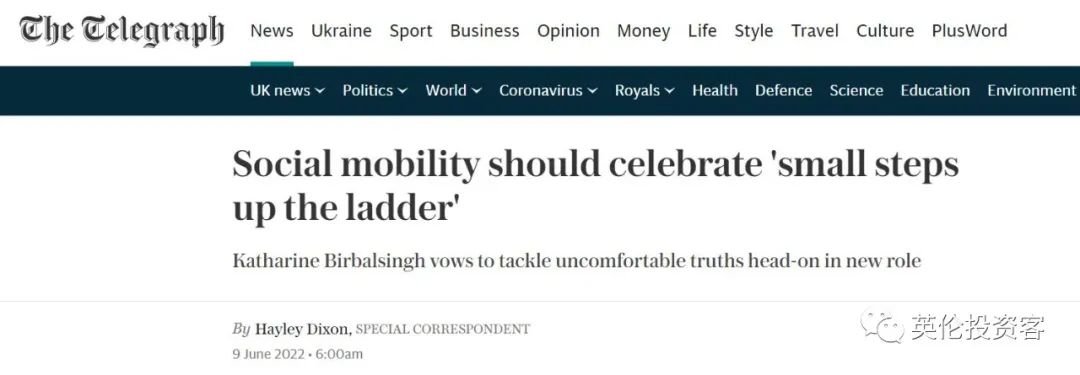This screenshot has height=375, width=1080.
Task: Expand the World section dropdown
Action: coord(453,91)
